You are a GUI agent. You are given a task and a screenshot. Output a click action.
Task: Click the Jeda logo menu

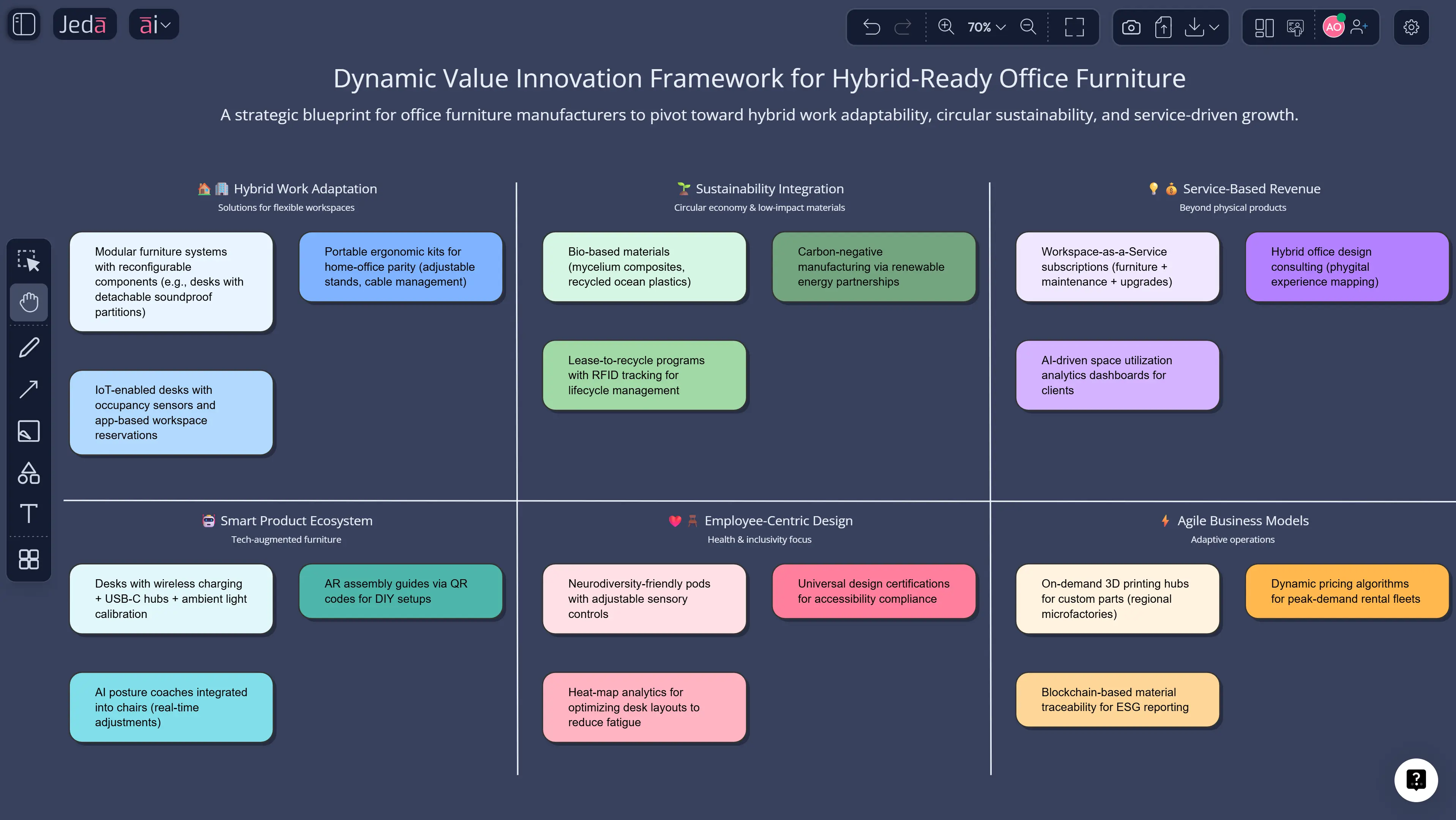(84, 24)
